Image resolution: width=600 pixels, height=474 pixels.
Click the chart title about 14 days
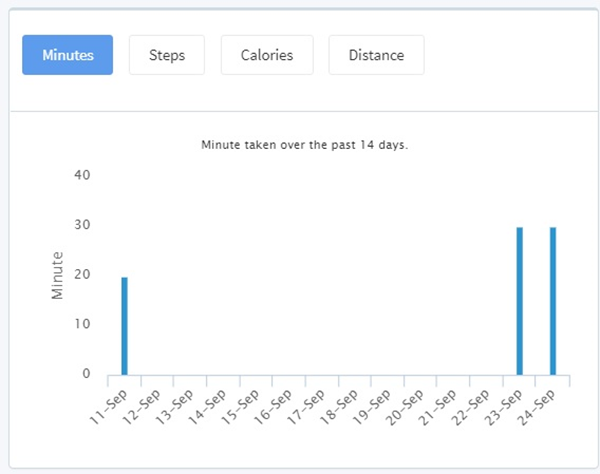coord(305,145)
